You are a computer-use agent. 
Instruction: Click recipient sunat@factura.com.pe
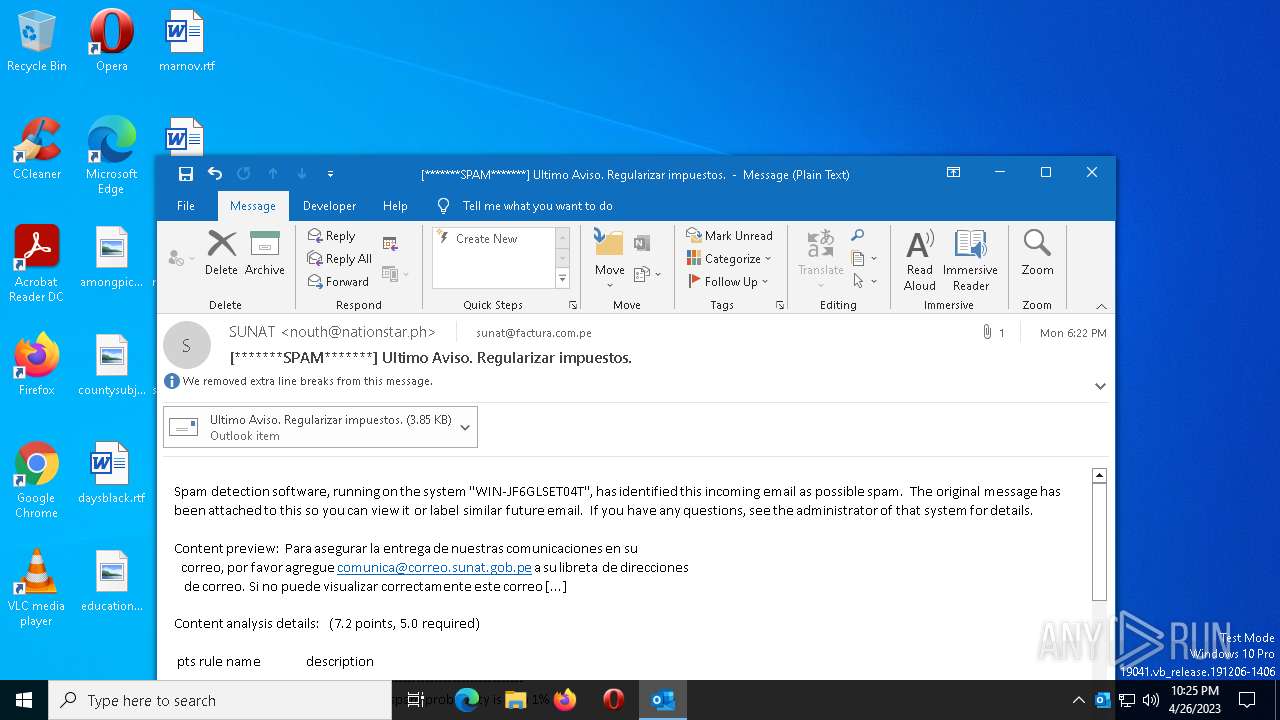point(533,333)
